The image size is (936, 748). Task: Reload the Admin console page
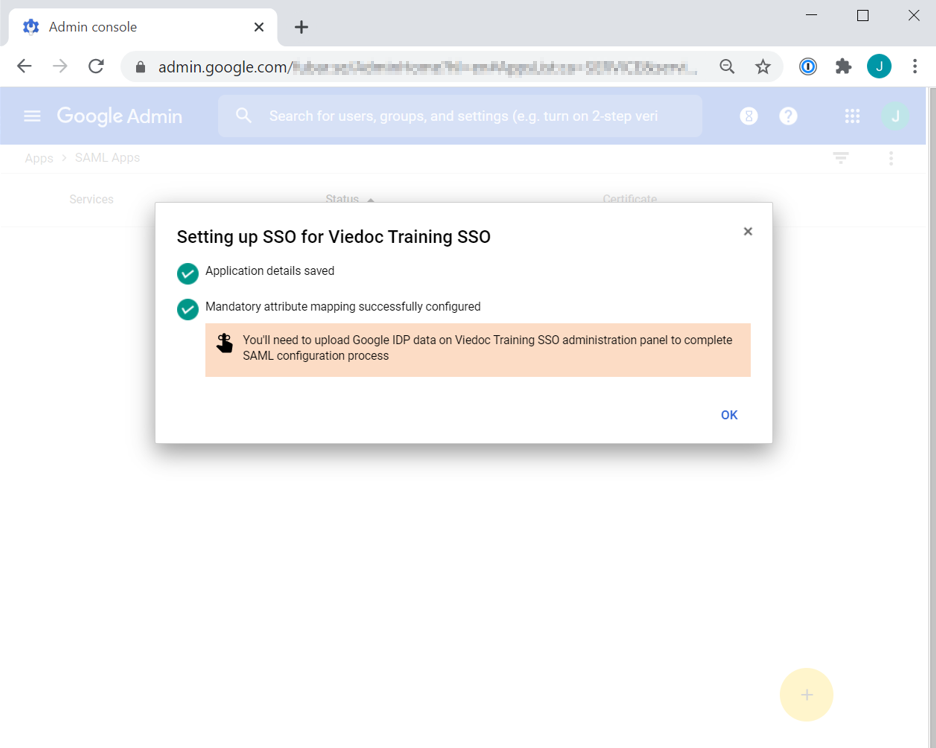(x=96, y=66)
